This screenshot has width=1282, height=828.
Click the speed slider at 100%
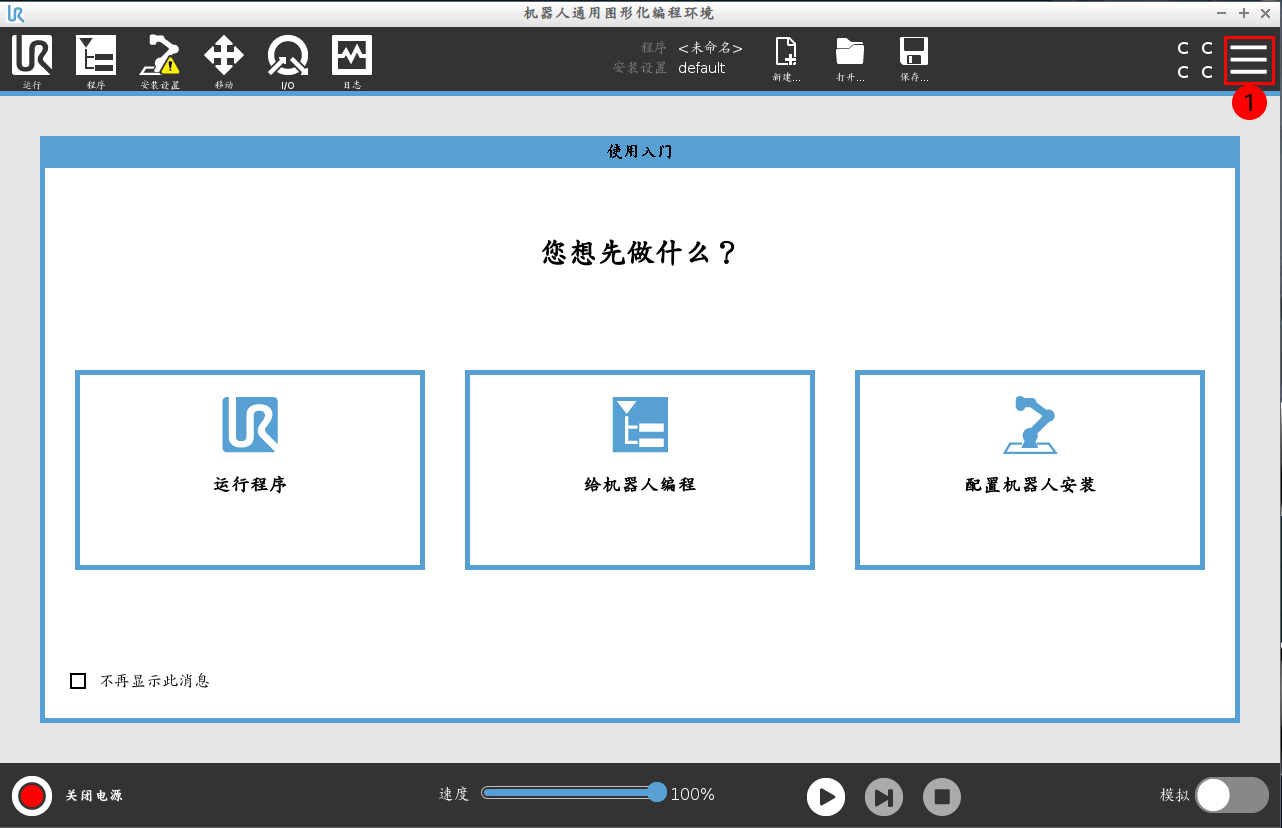click(x=656, y=793)
